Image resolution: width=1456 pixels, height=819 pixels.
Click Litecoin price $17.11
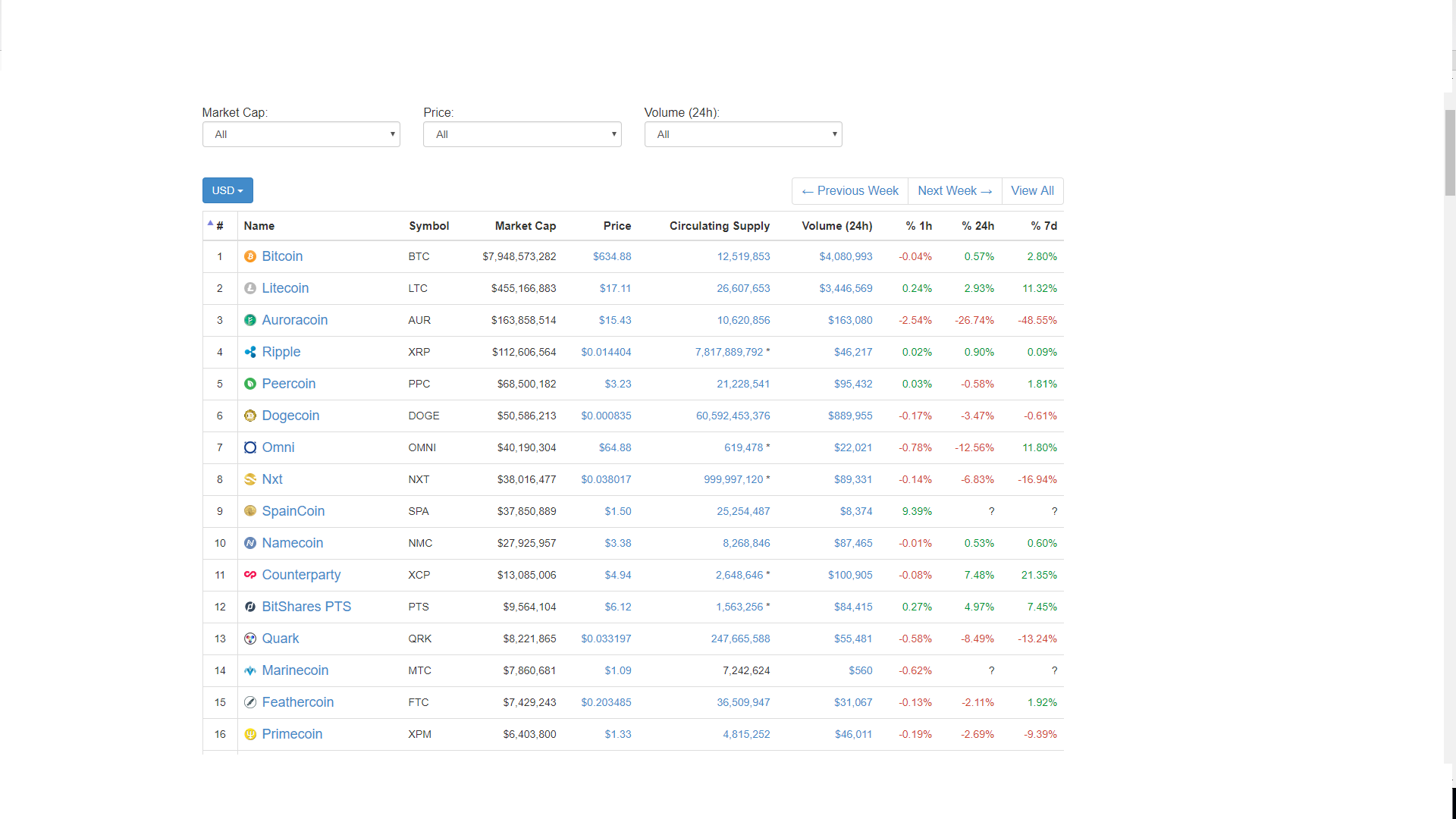tap(615, 288)
